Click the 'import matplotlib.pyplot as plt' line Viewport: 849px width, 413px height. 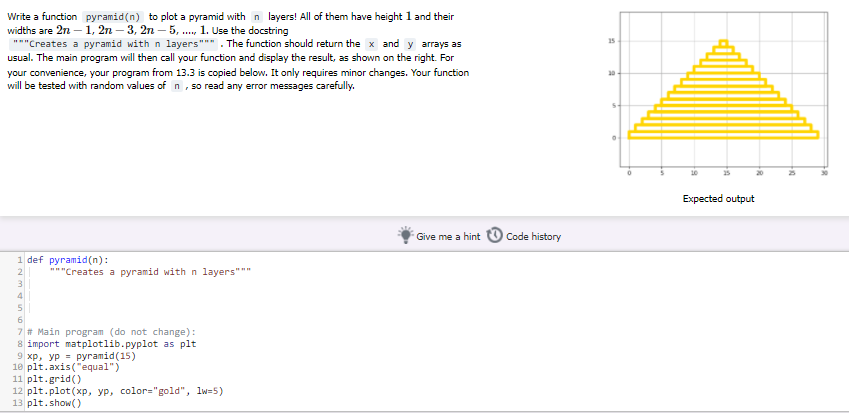[112, 344]
